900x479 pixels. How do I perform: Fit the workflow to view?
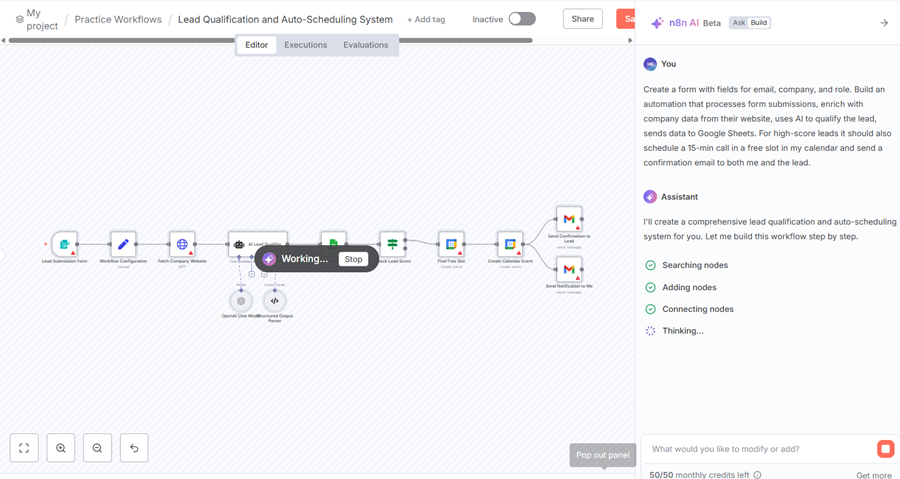(24, 448)
